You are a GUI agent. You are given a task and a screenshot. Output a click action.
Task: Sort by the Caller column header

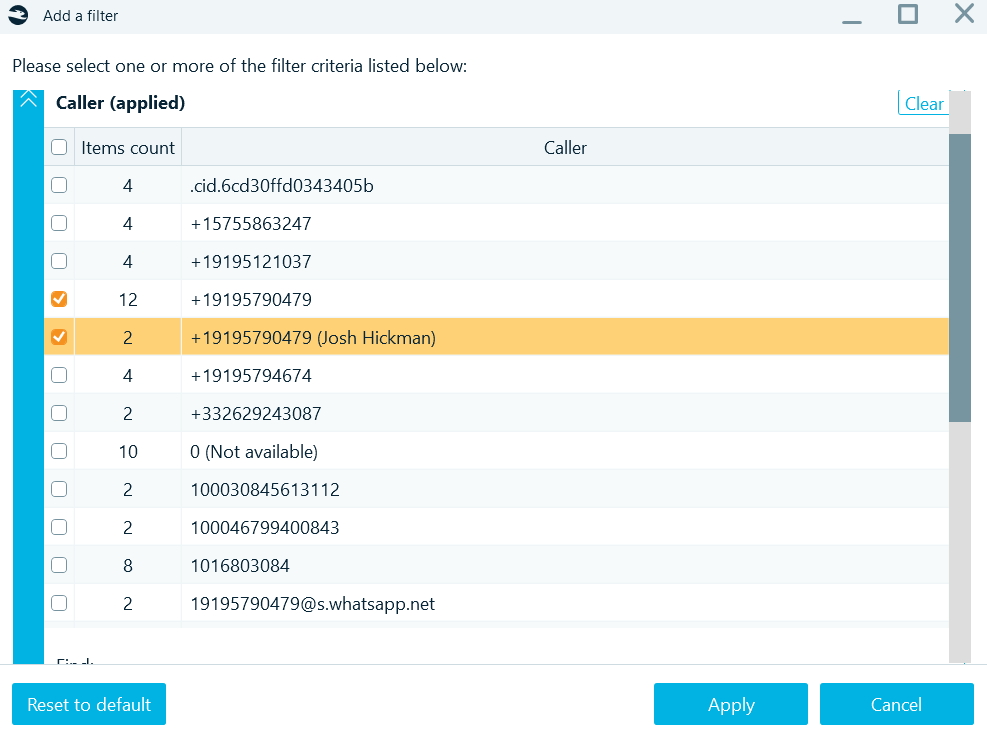[x=564, y=146]
